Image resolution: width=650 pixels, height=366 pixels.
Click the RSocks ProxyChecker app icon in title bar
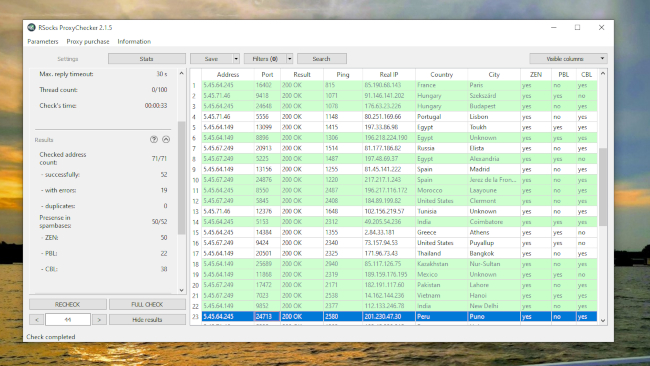31,27
